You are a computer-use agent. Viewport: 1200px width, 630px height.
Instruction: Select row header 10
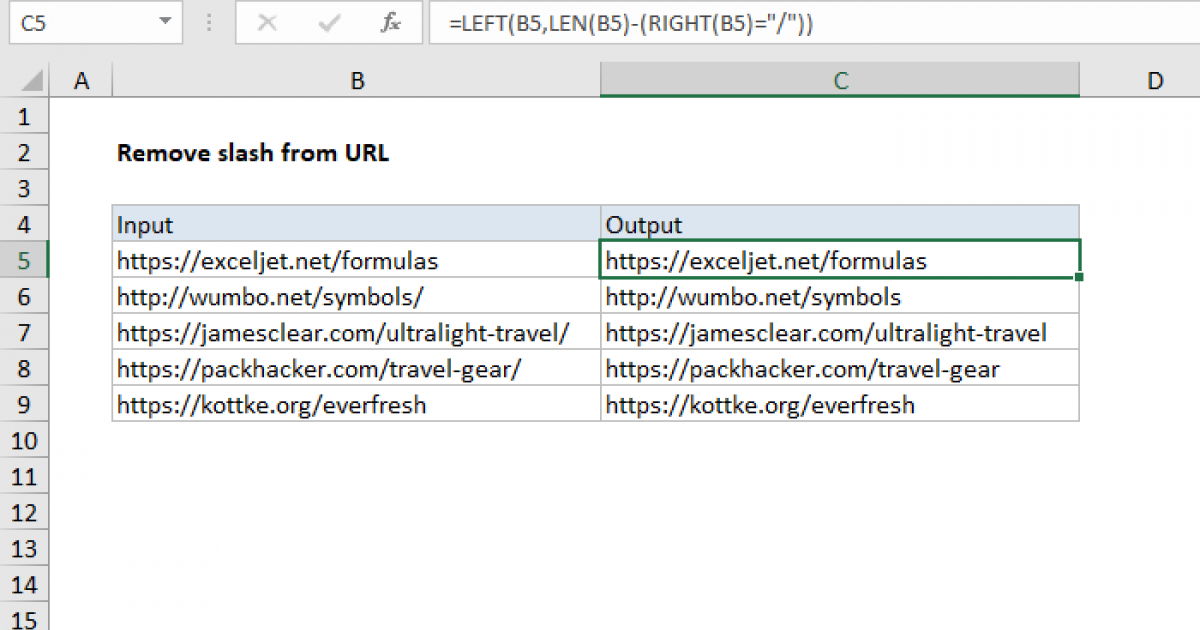(x=25, y=440)
